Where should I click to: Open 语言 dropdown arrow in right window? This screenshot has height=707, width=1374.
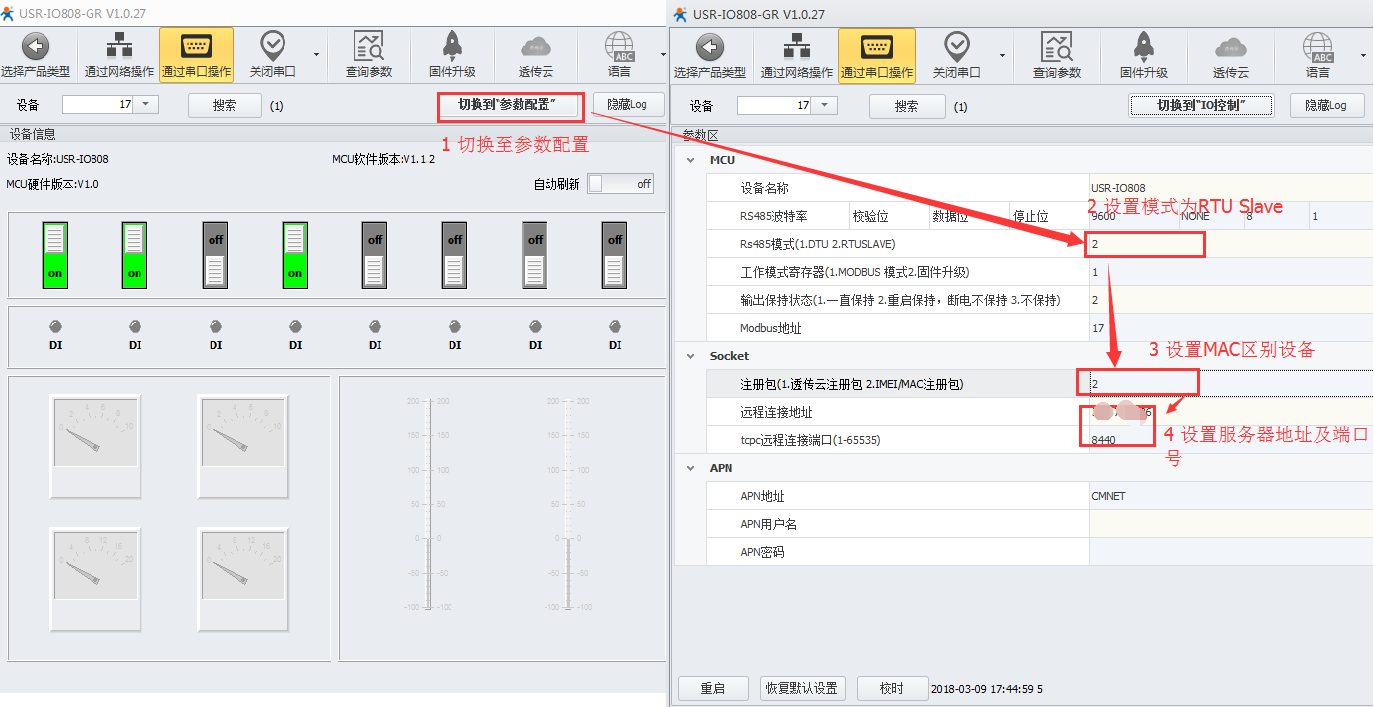click(x=1363, y=55)
